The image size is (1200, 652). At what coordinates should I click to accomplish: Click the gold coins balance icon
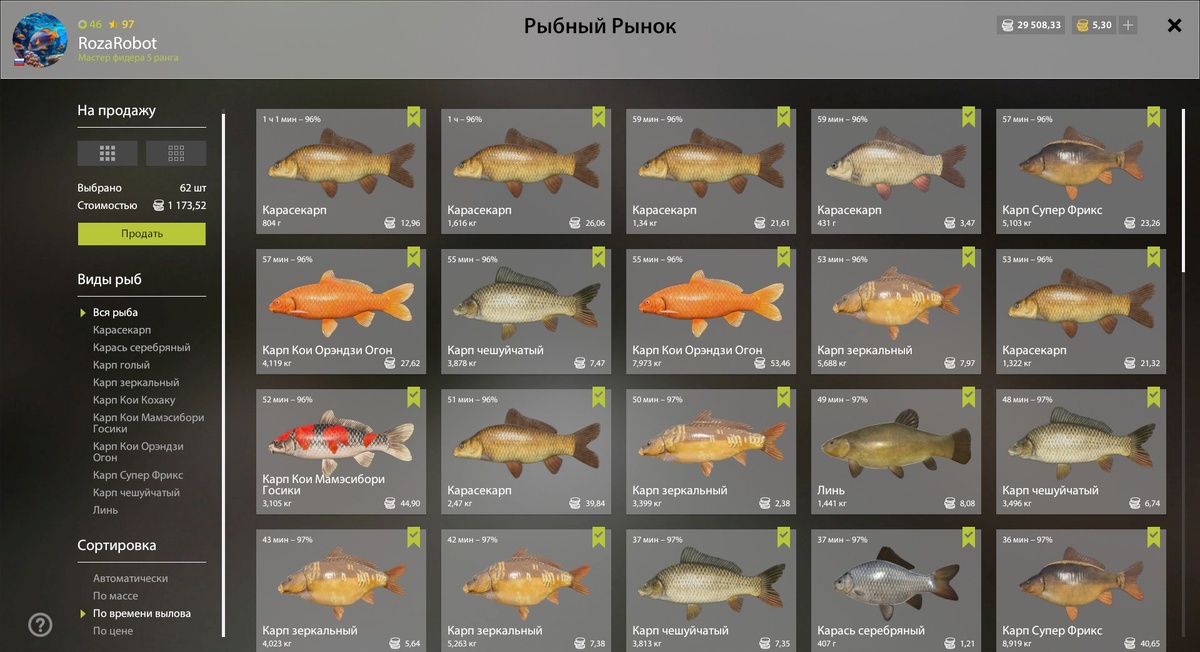coord(1082,25)
